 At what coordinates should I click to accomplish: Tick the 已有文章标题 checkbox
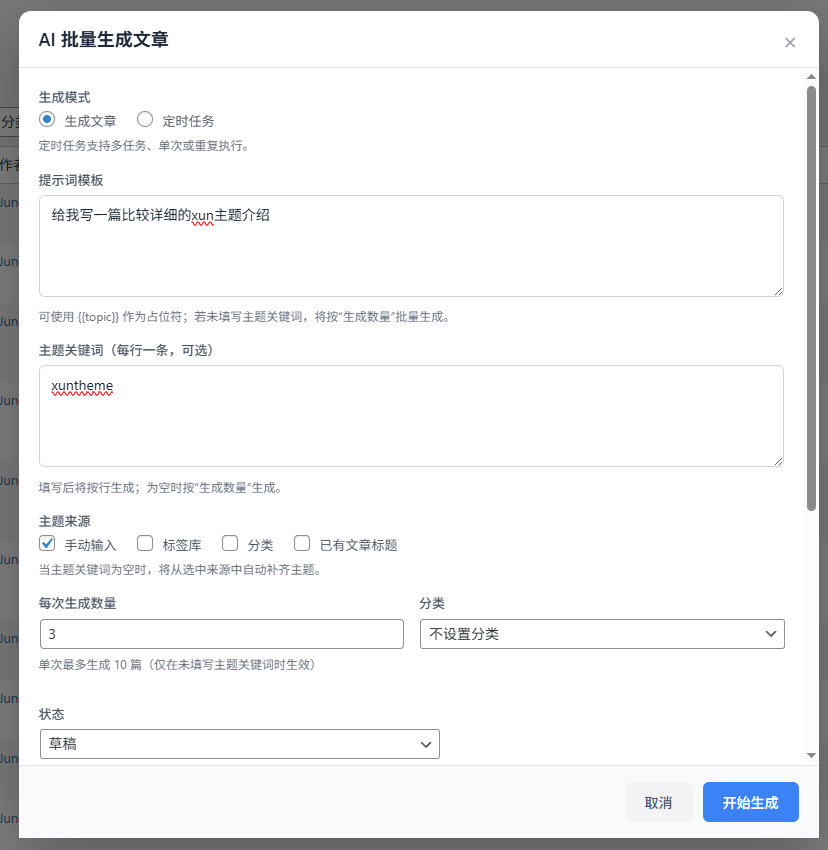[302, 544]
